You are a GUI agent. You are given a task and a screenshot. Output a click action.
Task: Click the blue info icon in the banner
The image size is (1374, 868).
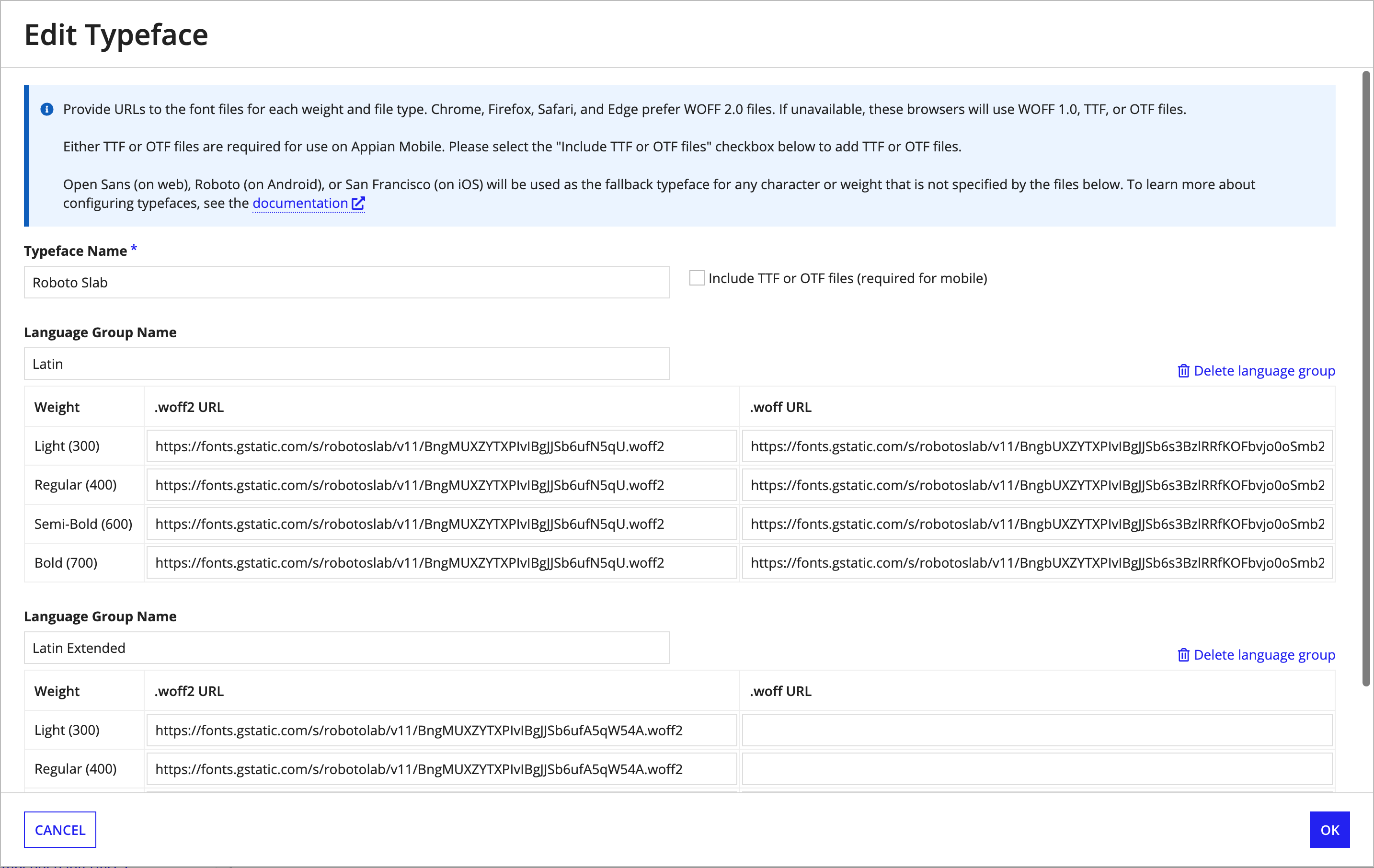tap(47, 109)
